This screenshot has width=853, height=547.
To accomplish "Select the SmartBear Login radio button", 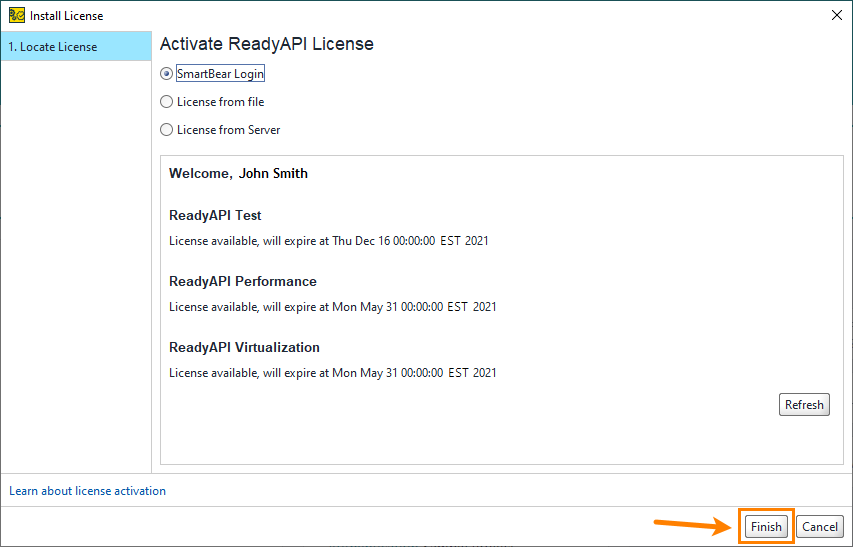I will [166, 73].
